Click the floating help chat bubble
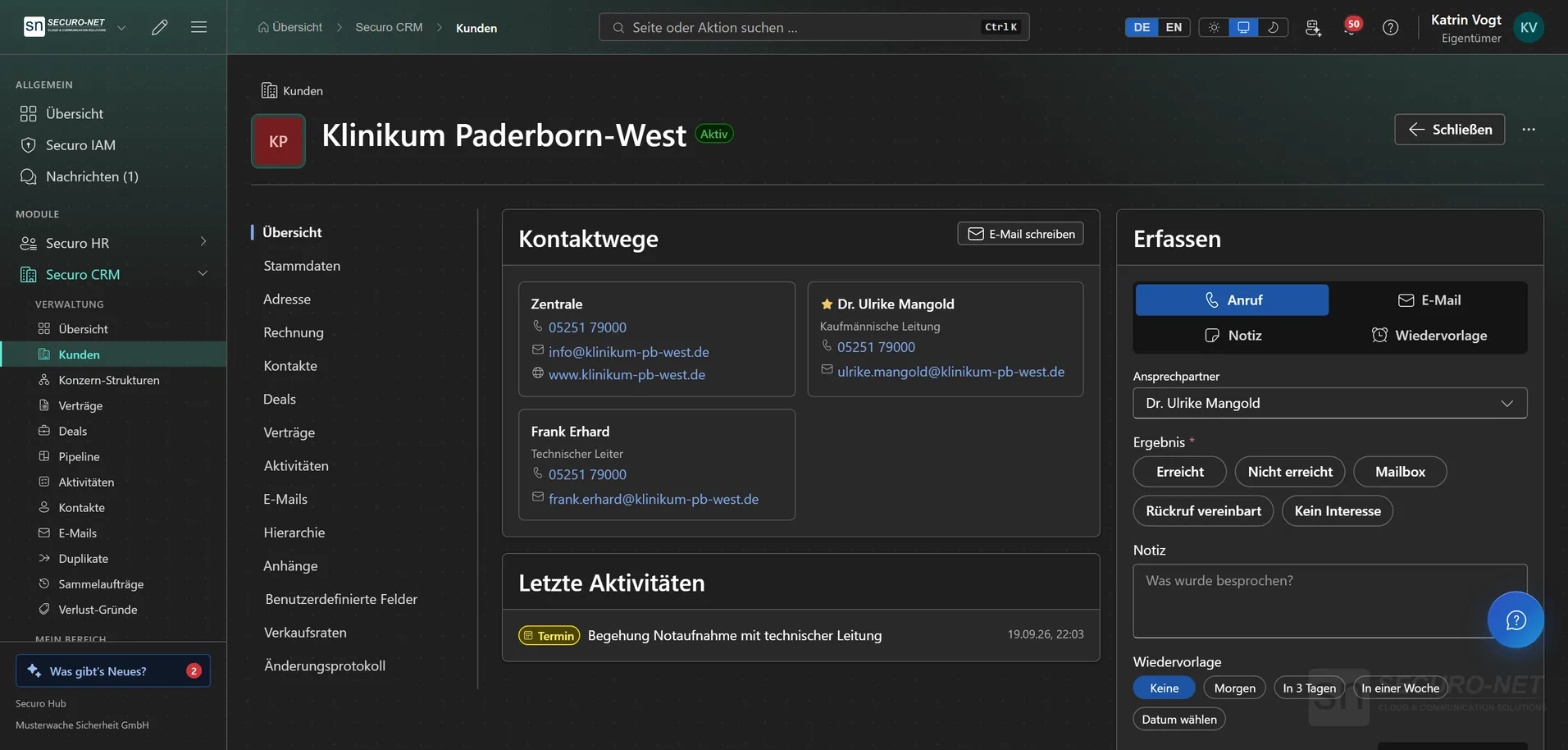 (1516, 620)
